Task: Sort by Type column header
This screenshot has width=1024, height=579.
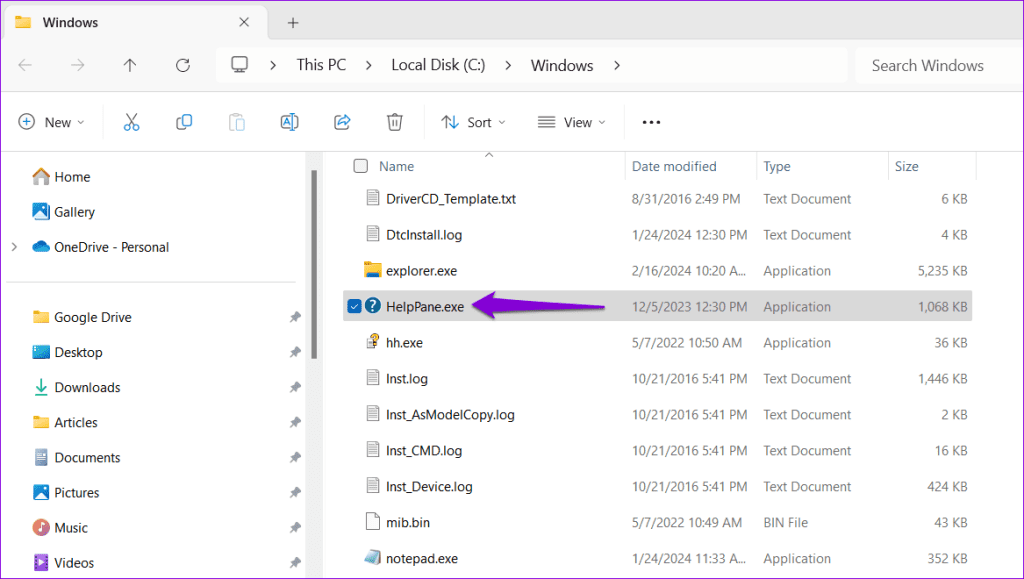Action: tap(777, 166)
